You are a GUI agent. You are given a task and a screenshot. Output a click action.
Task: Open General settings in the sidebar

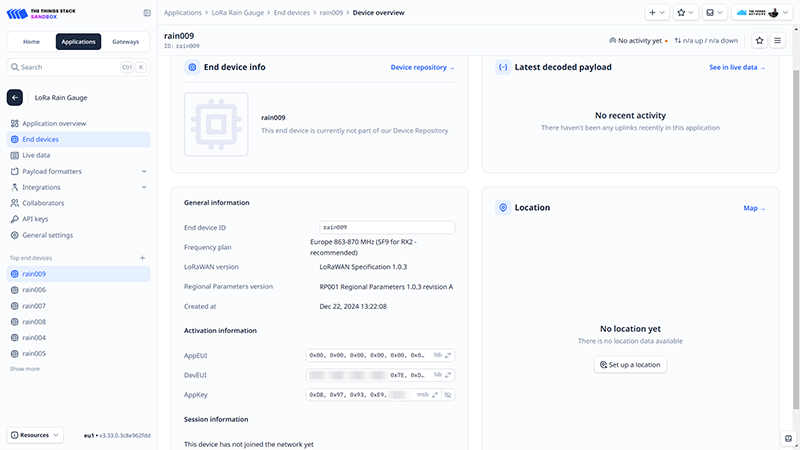(78, 235)
